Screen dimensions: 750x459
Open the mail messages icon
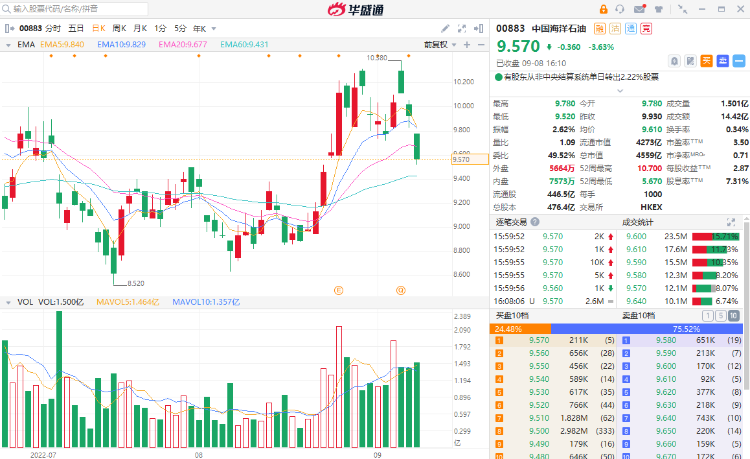pyautogui.click(x=640, y=9)
